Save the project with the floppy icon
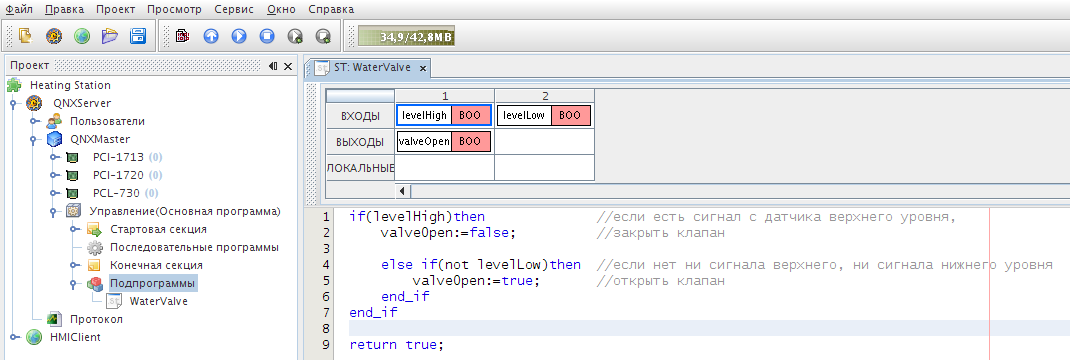The image size is (1070, 360). click(138, 35)
